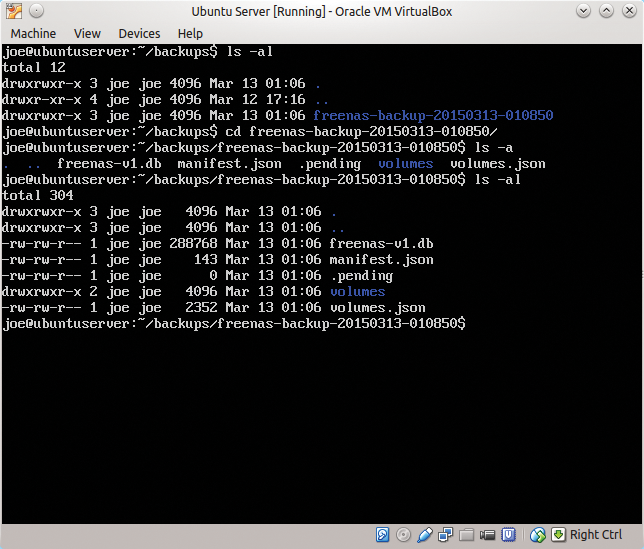This screenshot has height=549, width=644.
Task: Click 'freenas-v1.db' in the long listing
Action: 382,243
